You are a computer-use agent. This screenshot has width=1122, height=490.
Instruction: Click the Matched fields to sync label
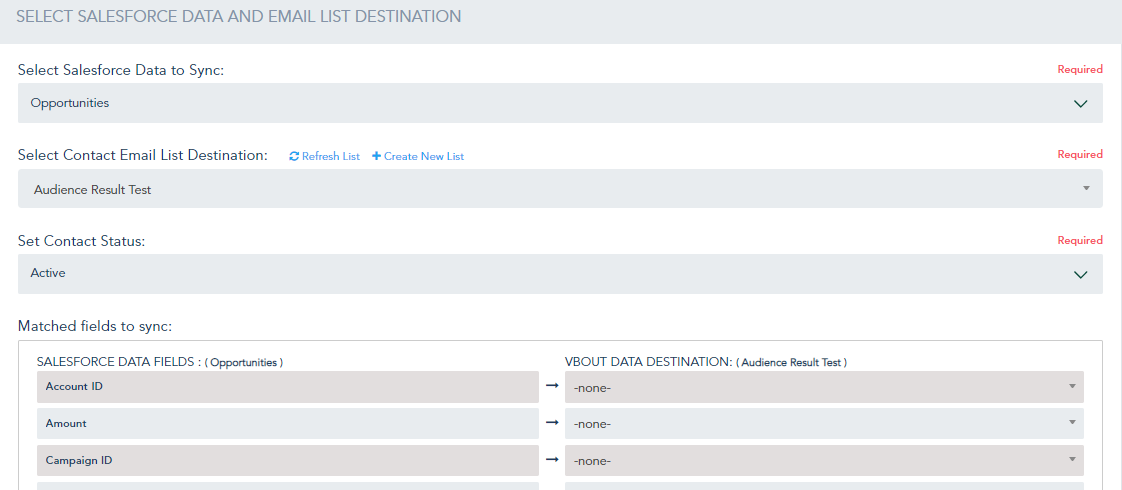point(95,326)
